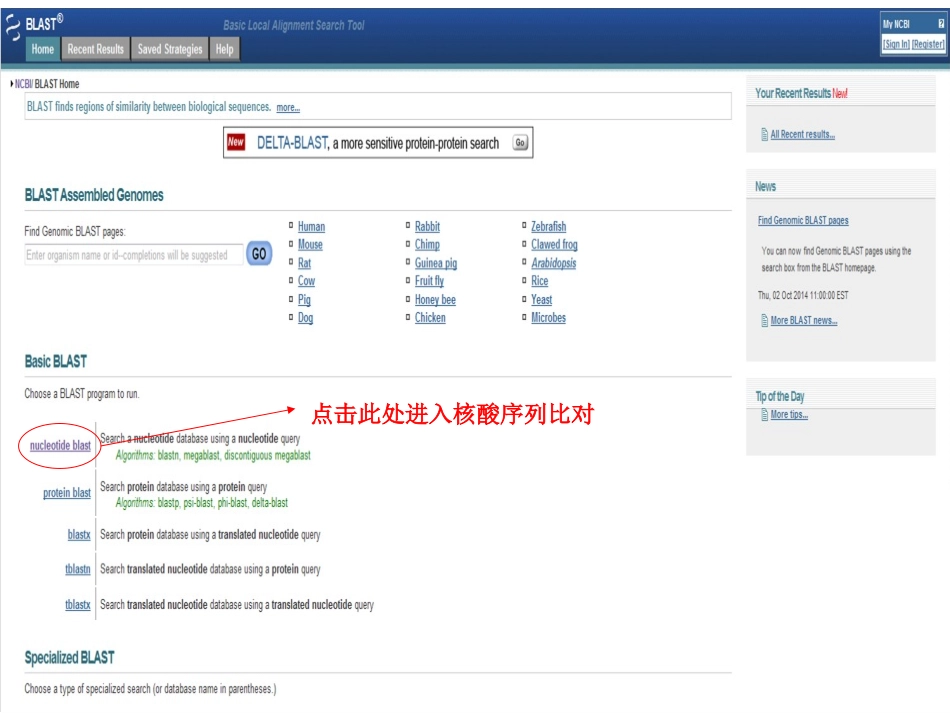Open the Chimp genome link
Viewport: 950px width, 713px height.
point(427,245)
